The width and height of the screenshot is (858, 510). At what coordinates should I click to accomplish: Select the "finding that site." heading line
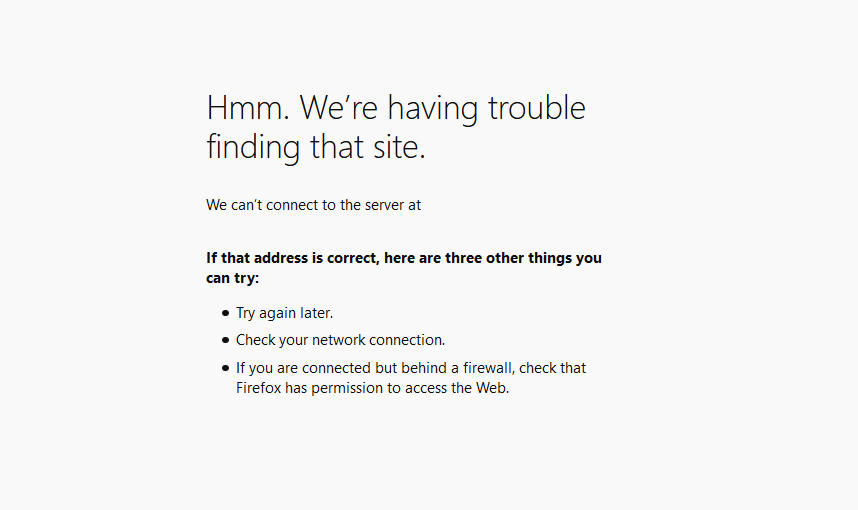[316, 147]
